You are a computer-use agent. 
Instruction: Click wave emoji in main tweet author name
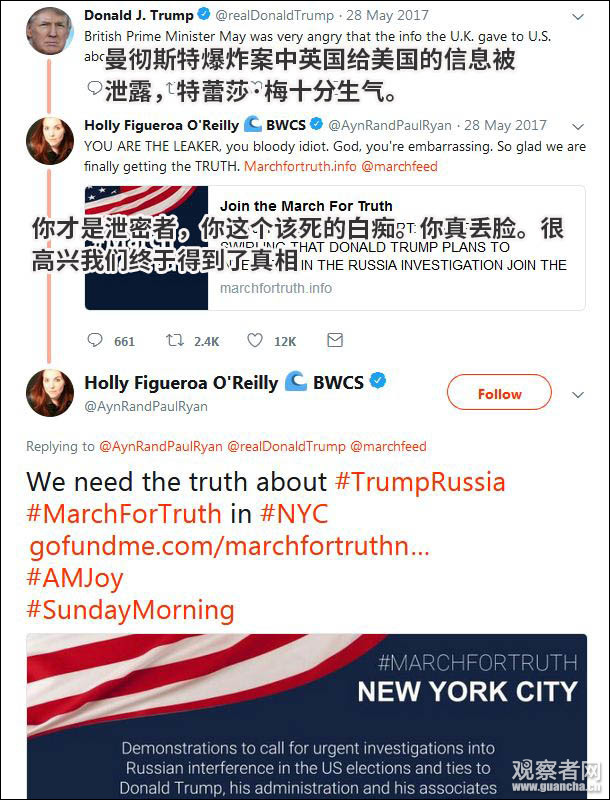(x=296, y=381)
